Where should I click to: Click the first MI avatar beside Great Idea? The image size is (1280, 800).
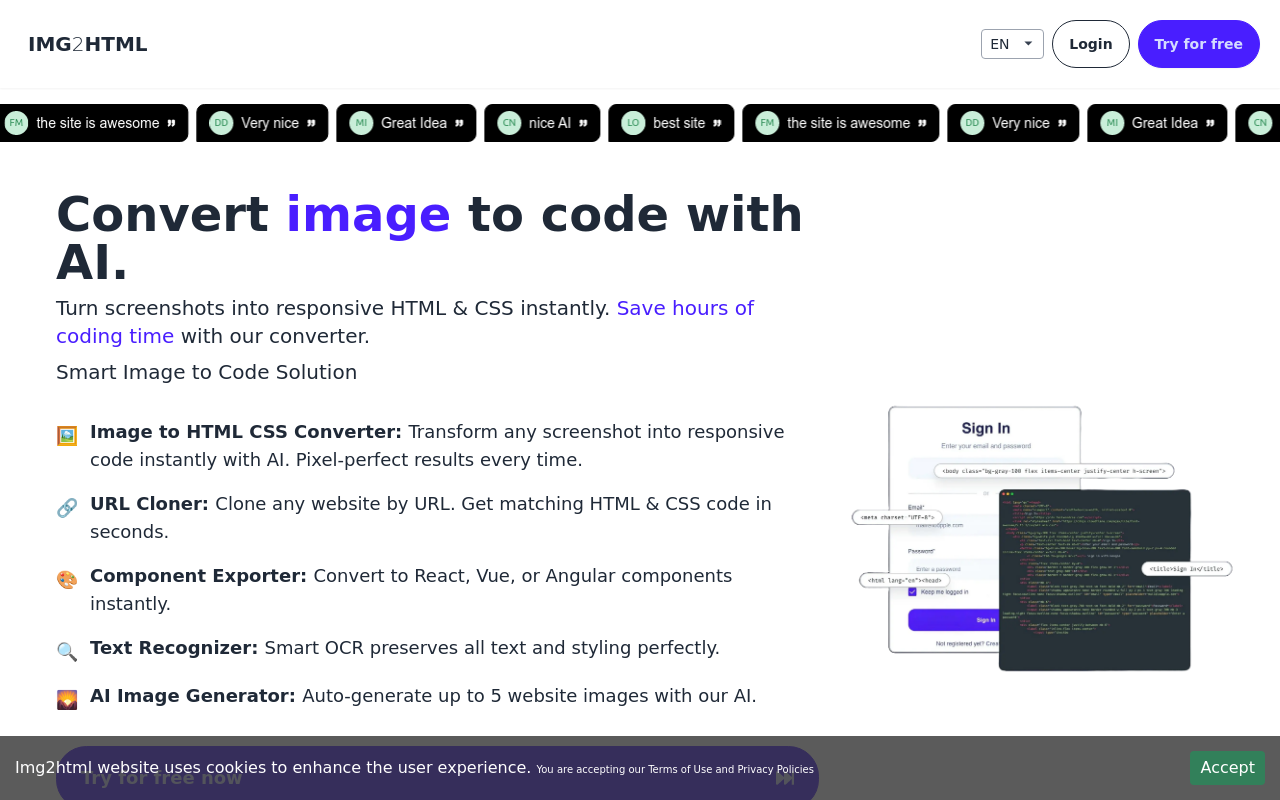[361, 123]
